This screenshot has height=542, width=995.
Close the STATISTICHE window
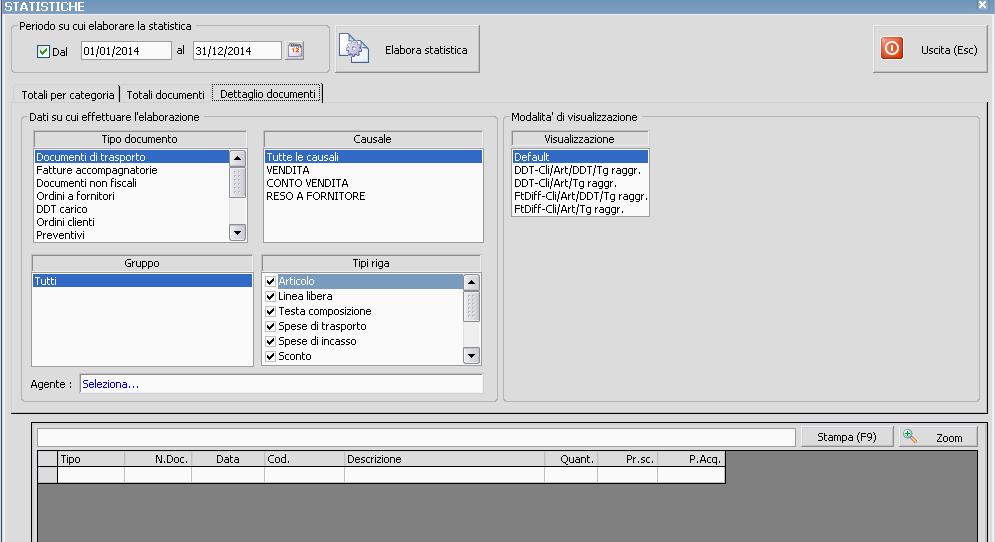click(x=982, y=5)
